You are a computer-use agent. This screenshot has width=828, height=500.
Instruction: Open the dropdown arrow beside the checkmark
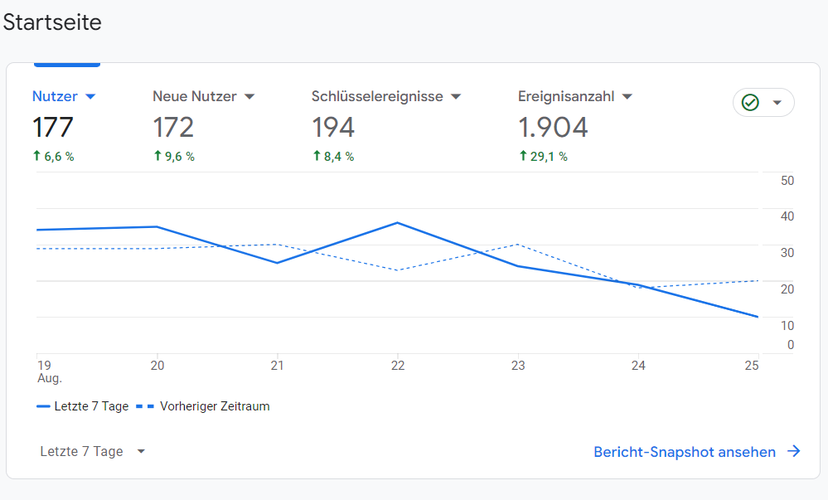click(x=777, y=102)
